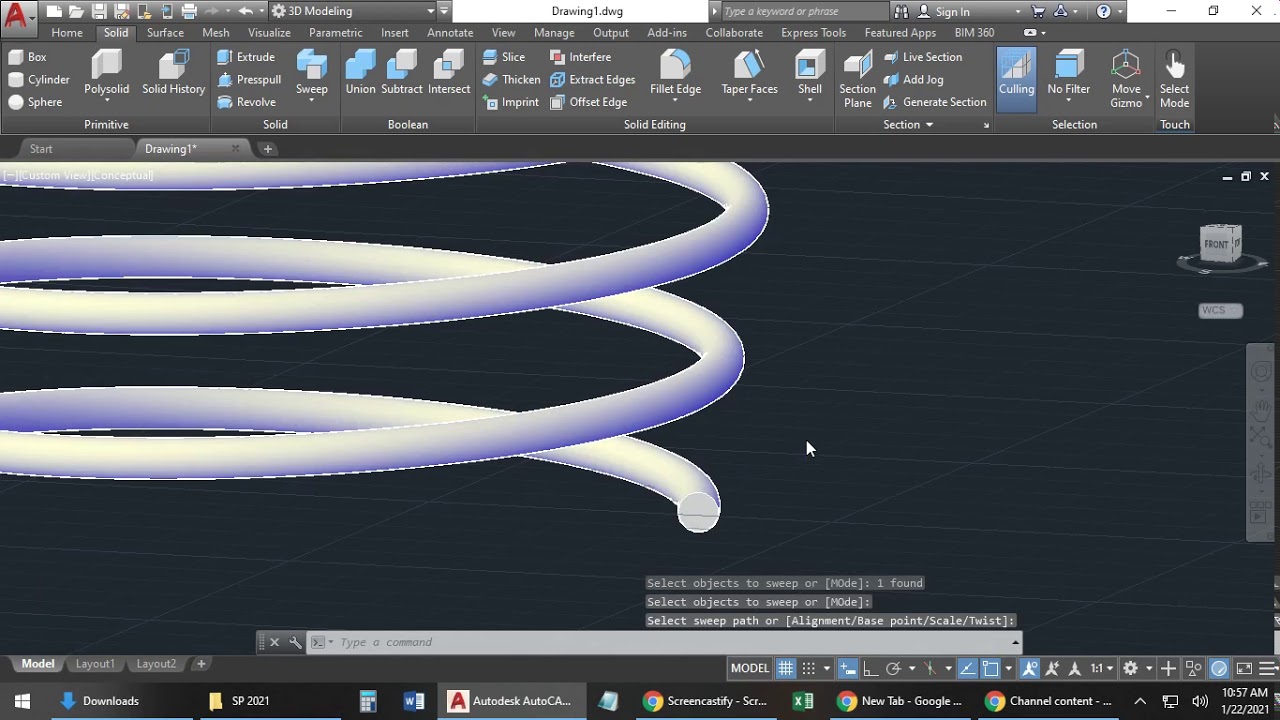This screenshot has height=720, width=1280.
Task: Click the FRONT face of ViewCube
Action: point(1216,244)
